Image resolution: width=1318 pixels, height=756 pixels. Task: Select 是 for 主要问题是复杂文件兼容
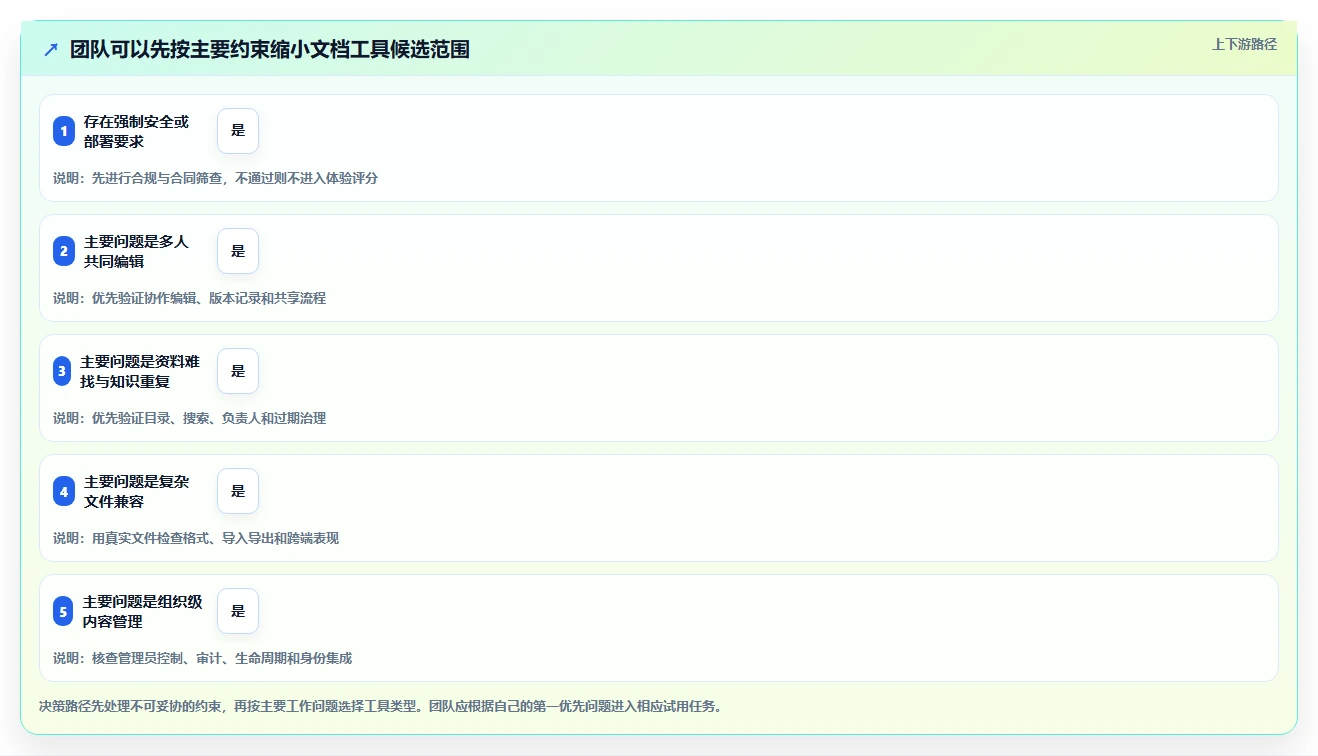[x=238, y=491]
